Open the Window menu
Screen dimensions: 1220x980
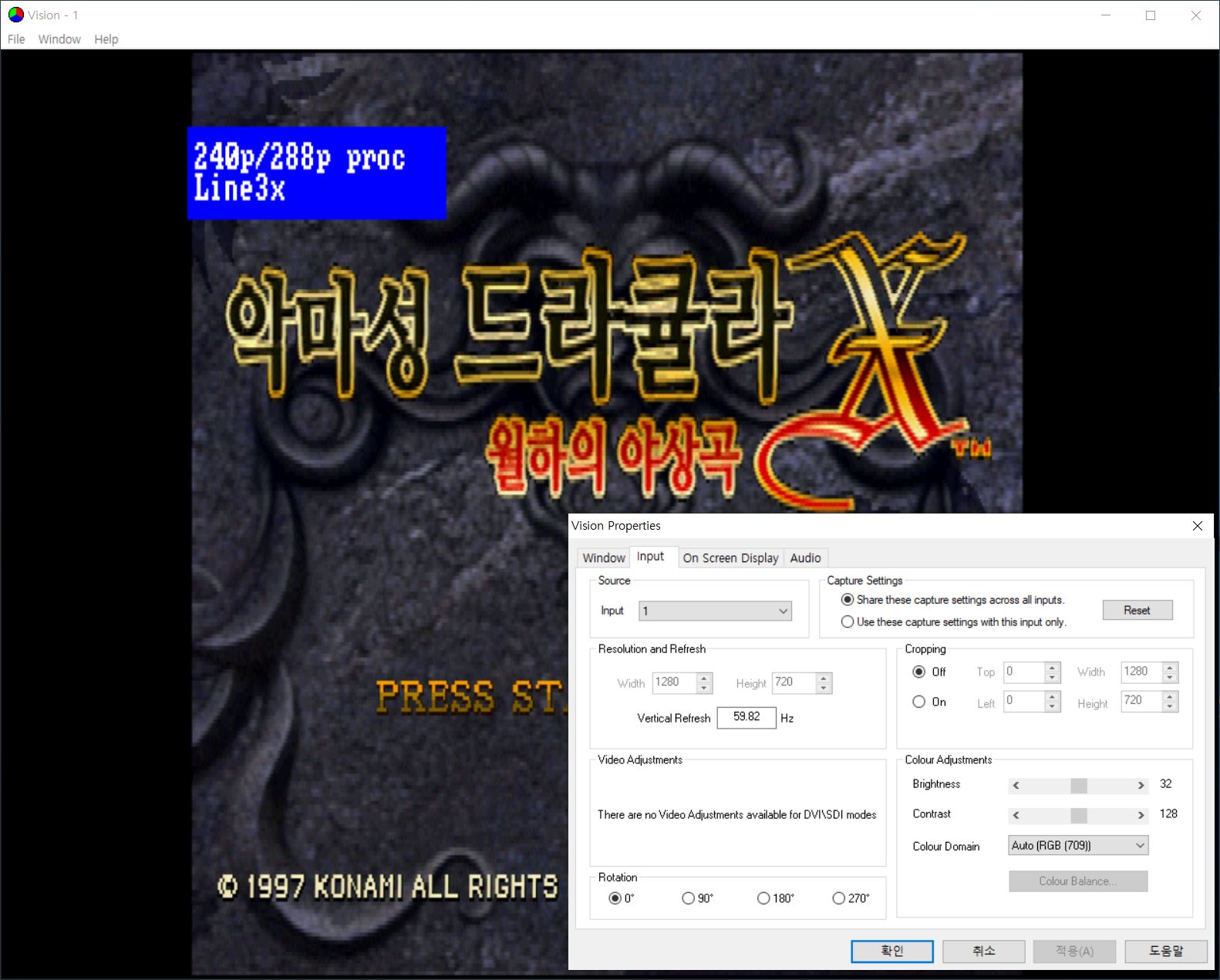pos(59,39)
